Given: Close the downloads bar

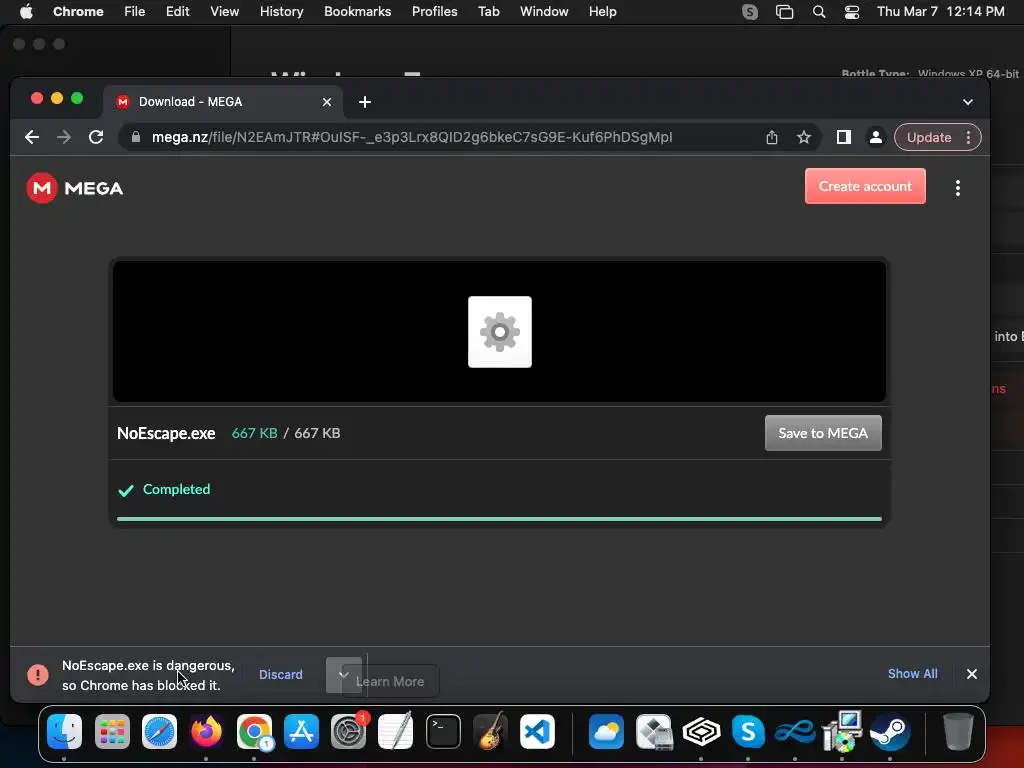Looking at the screenshot, I should click(x=971, y=674).
